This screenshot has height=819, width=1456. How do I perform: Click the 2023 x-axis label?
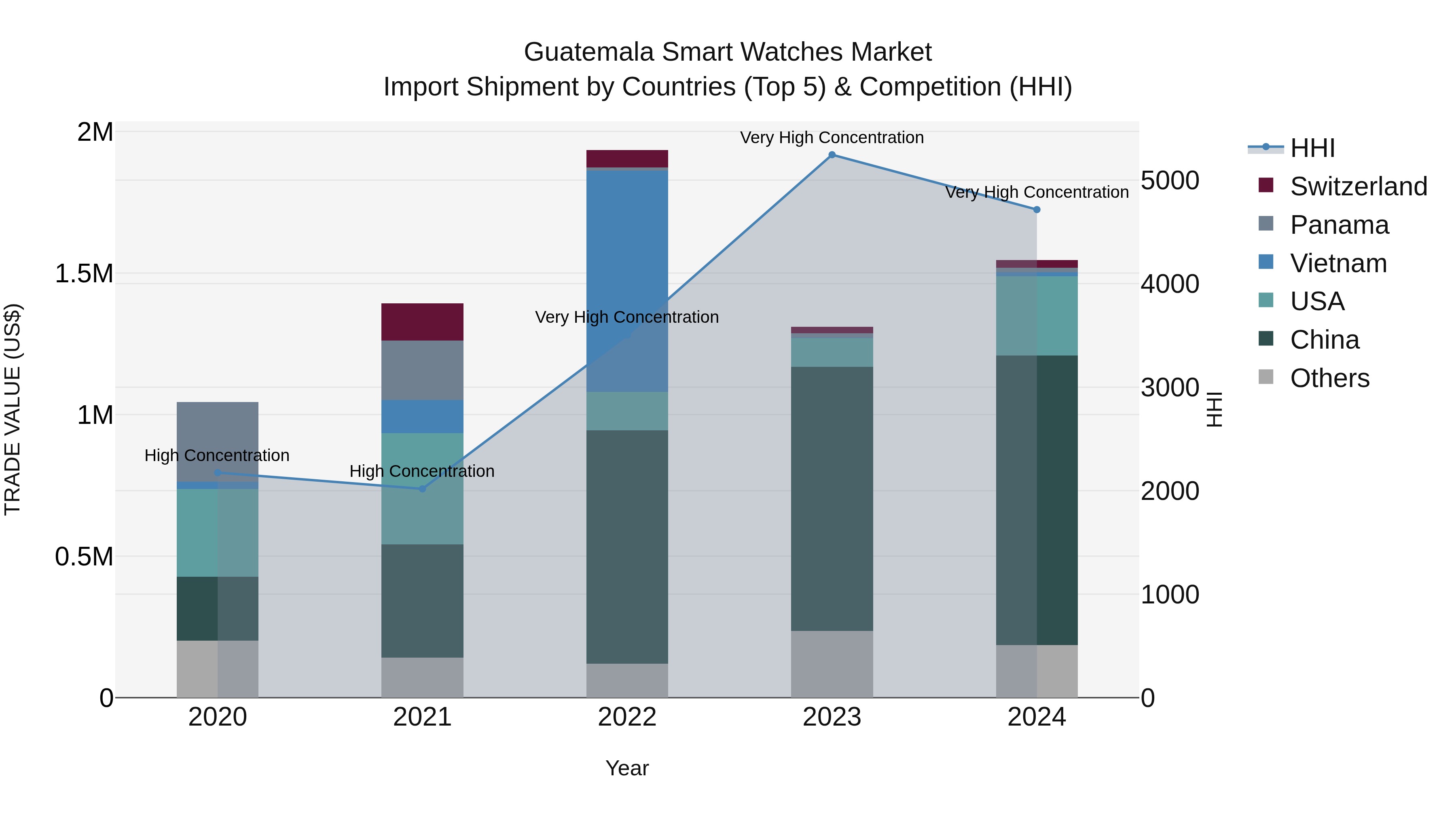click(x=832, y=717)
